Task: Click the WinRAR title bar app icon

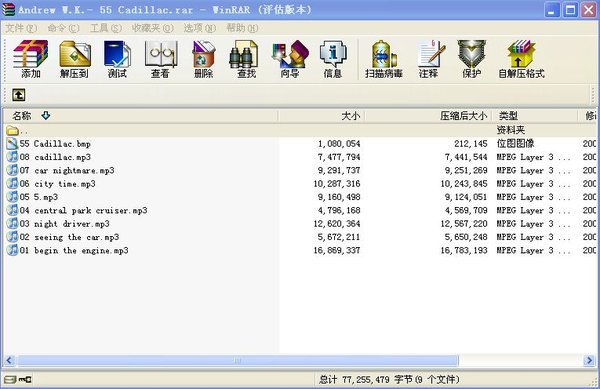Action: 8,10
